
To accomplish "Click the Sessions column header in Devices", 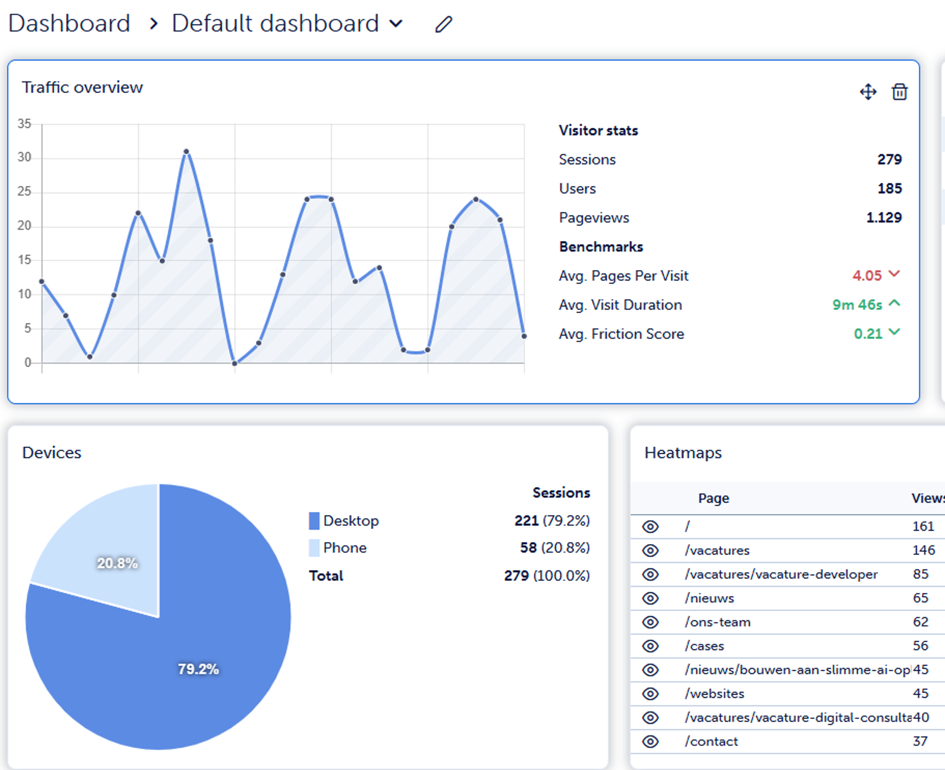I will coord(561,493).
